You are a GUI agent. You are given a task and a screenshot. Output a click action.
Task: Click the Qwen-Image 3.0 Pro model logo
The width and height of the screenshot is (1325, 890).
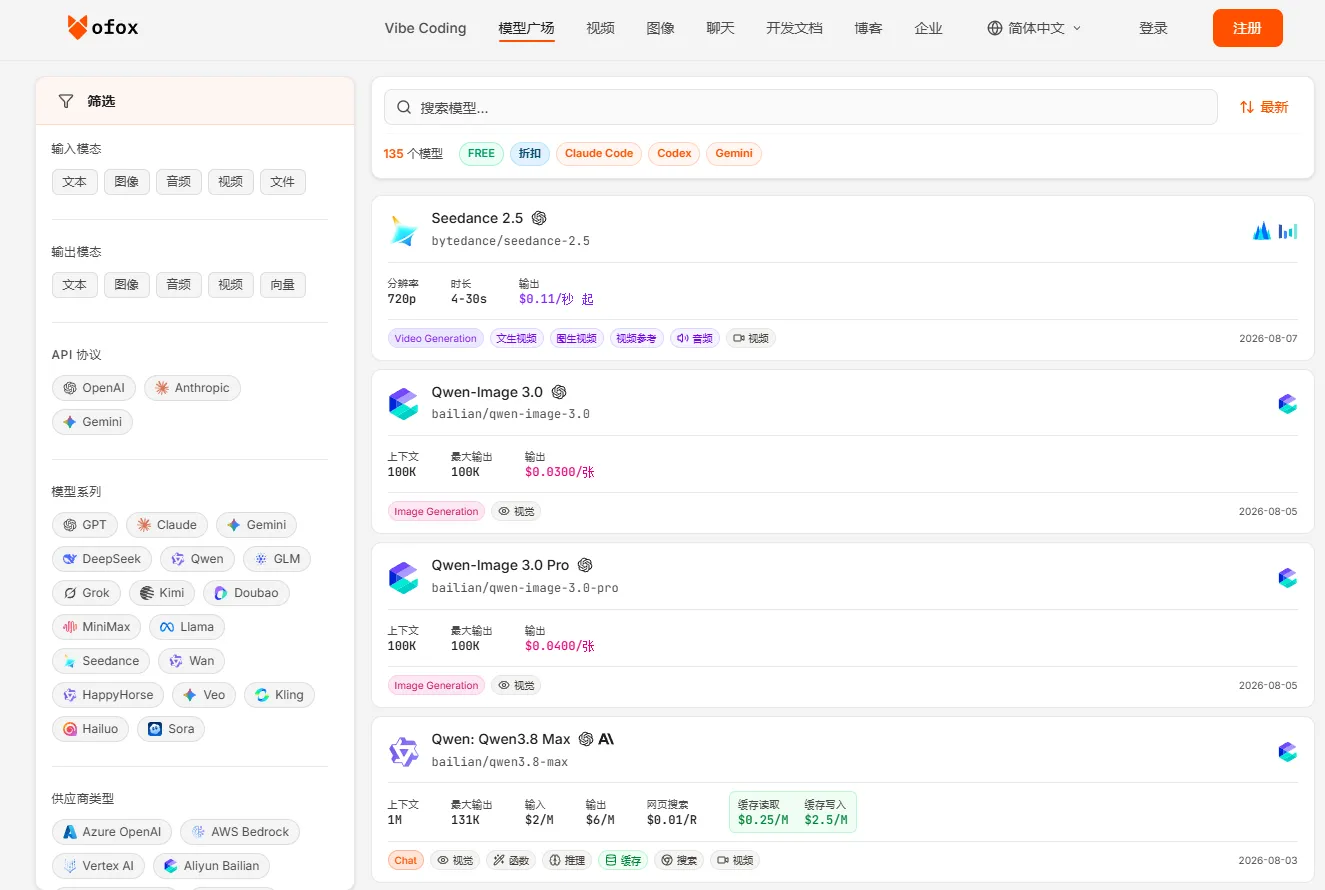404,577
